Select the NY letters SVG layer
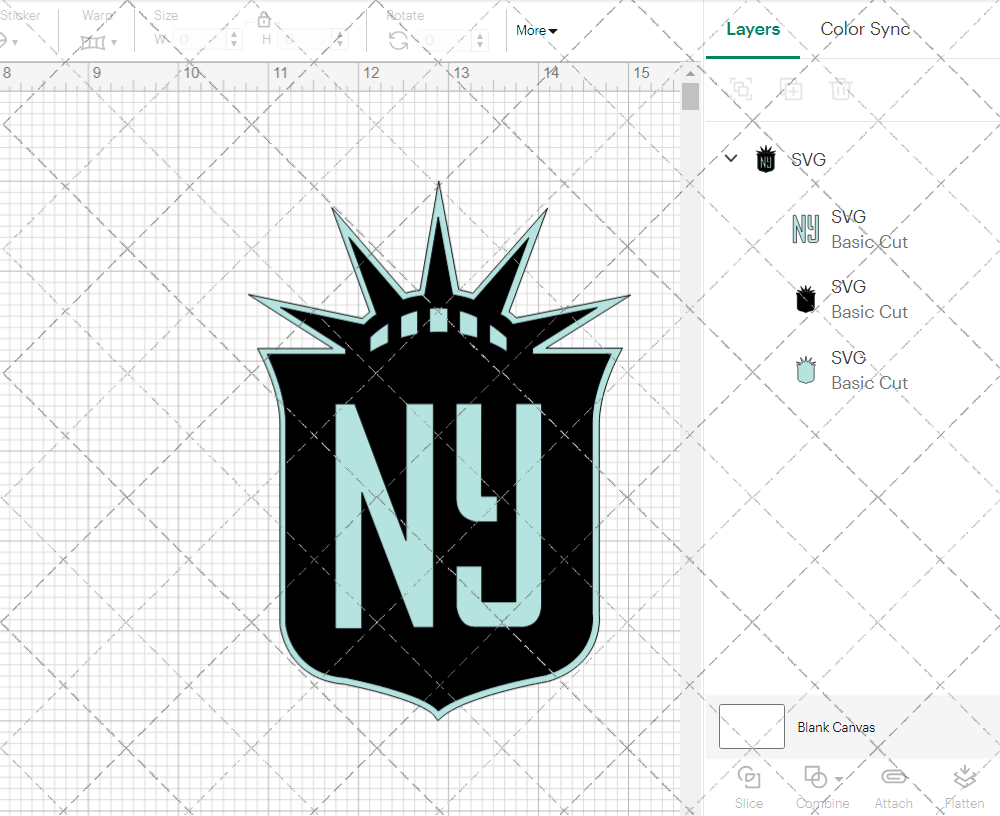Screen dimensions: 1000x816 (851, 230)
